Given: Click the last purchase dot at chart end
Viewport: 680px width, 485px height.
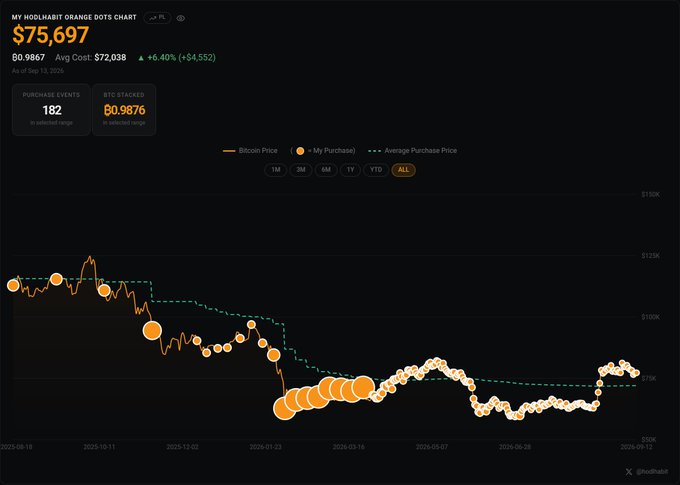Looking at the screenshot, I should (636, 373).
